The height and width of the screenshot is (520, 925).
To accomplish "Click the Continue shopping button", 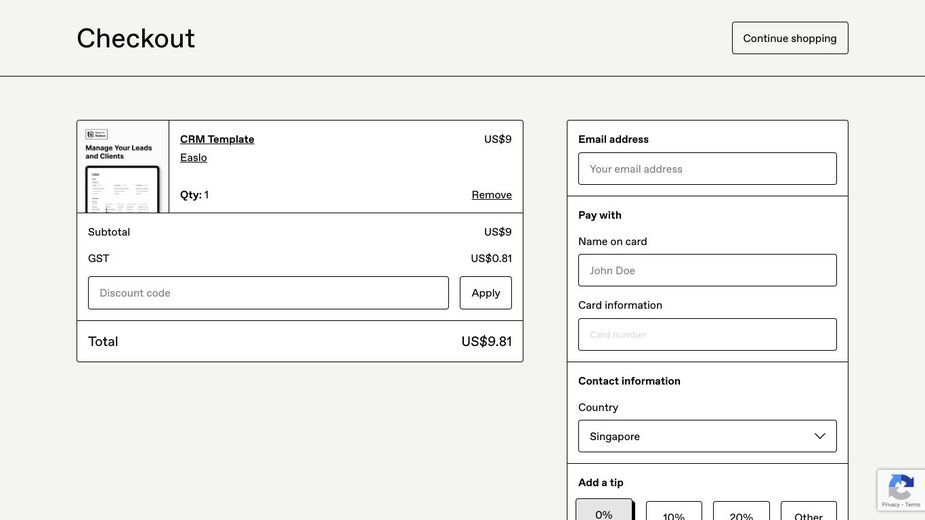I will point(790,38).
